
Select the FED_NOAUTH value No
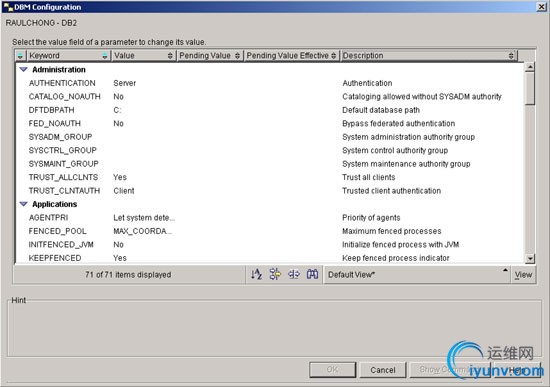(x=118, y=124)
